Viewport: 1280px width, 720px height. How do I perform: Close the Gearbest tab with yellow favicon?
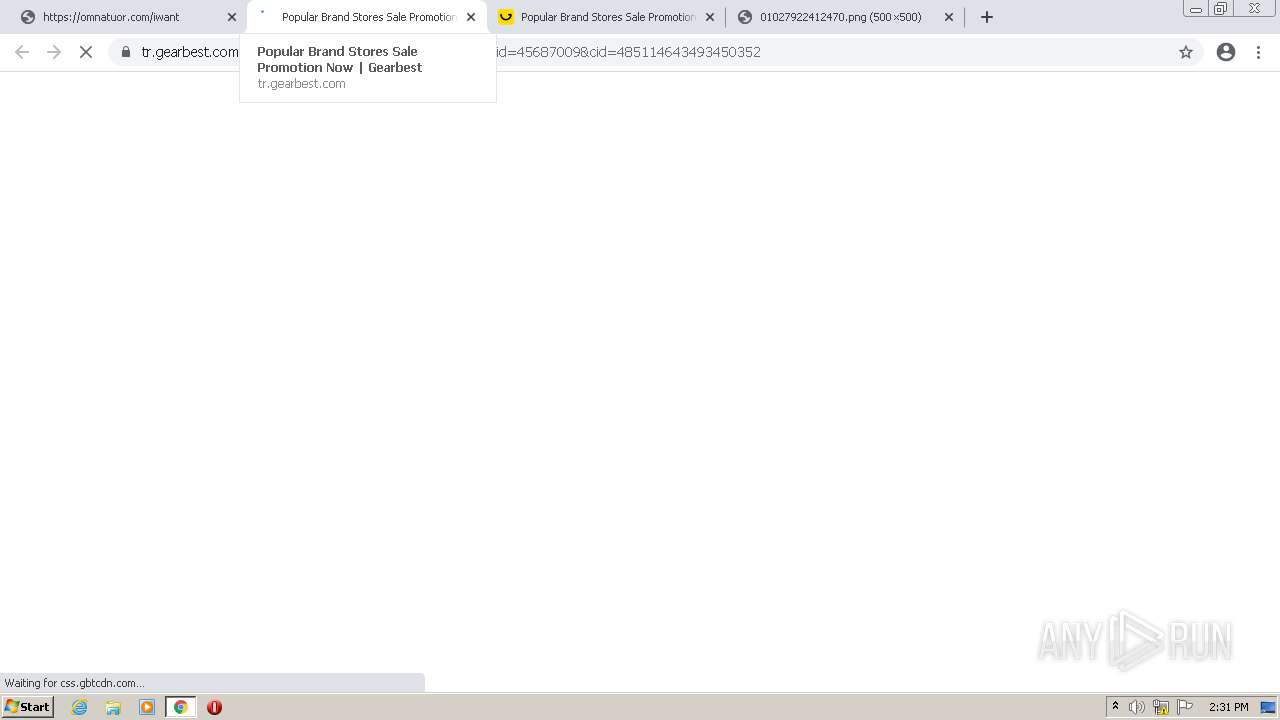(x=710, y=17)
